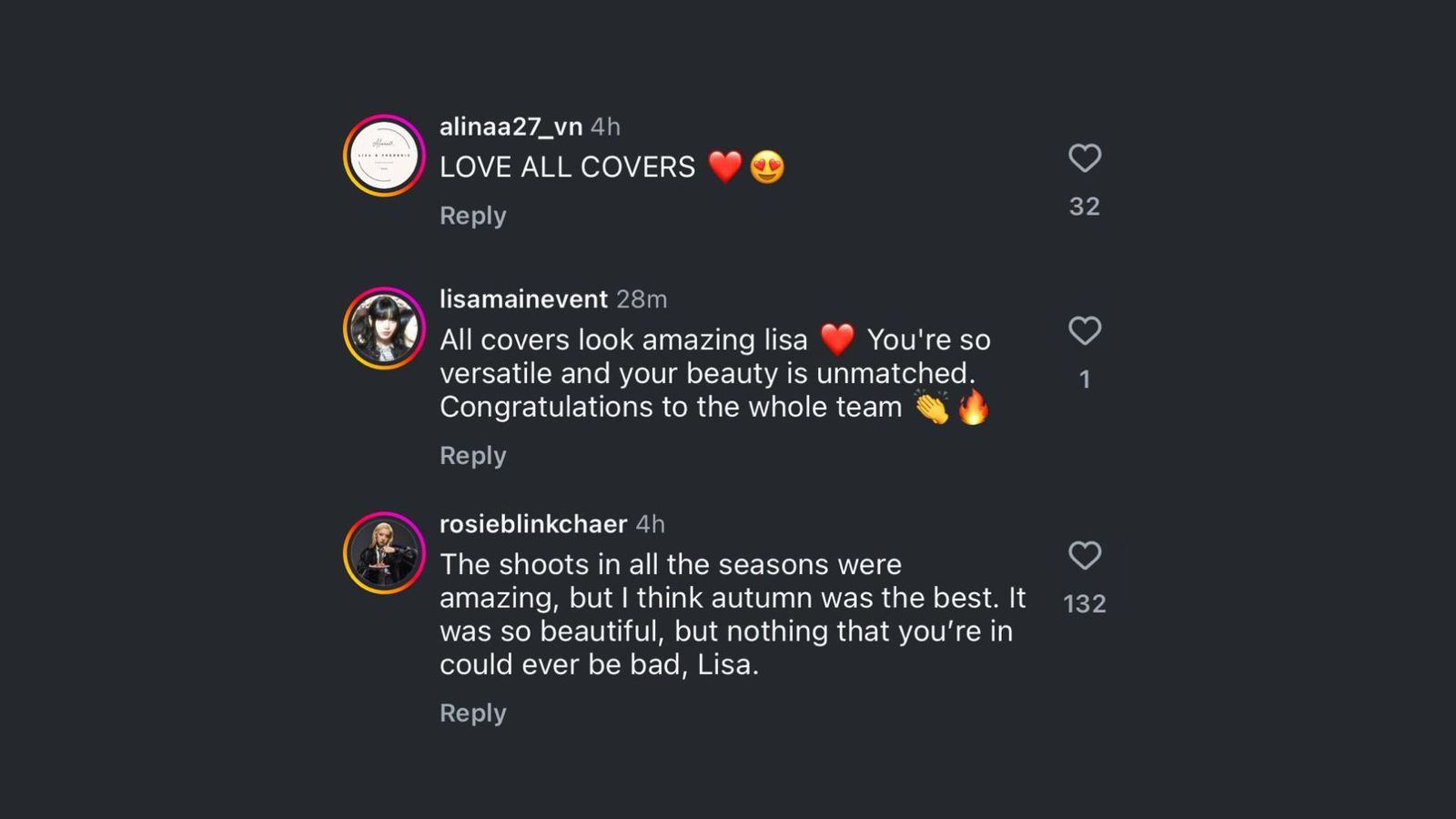Click the 28m timestamp on lisamainevent's comment
The image size is (1456, 819).
(x=642, y=299)
